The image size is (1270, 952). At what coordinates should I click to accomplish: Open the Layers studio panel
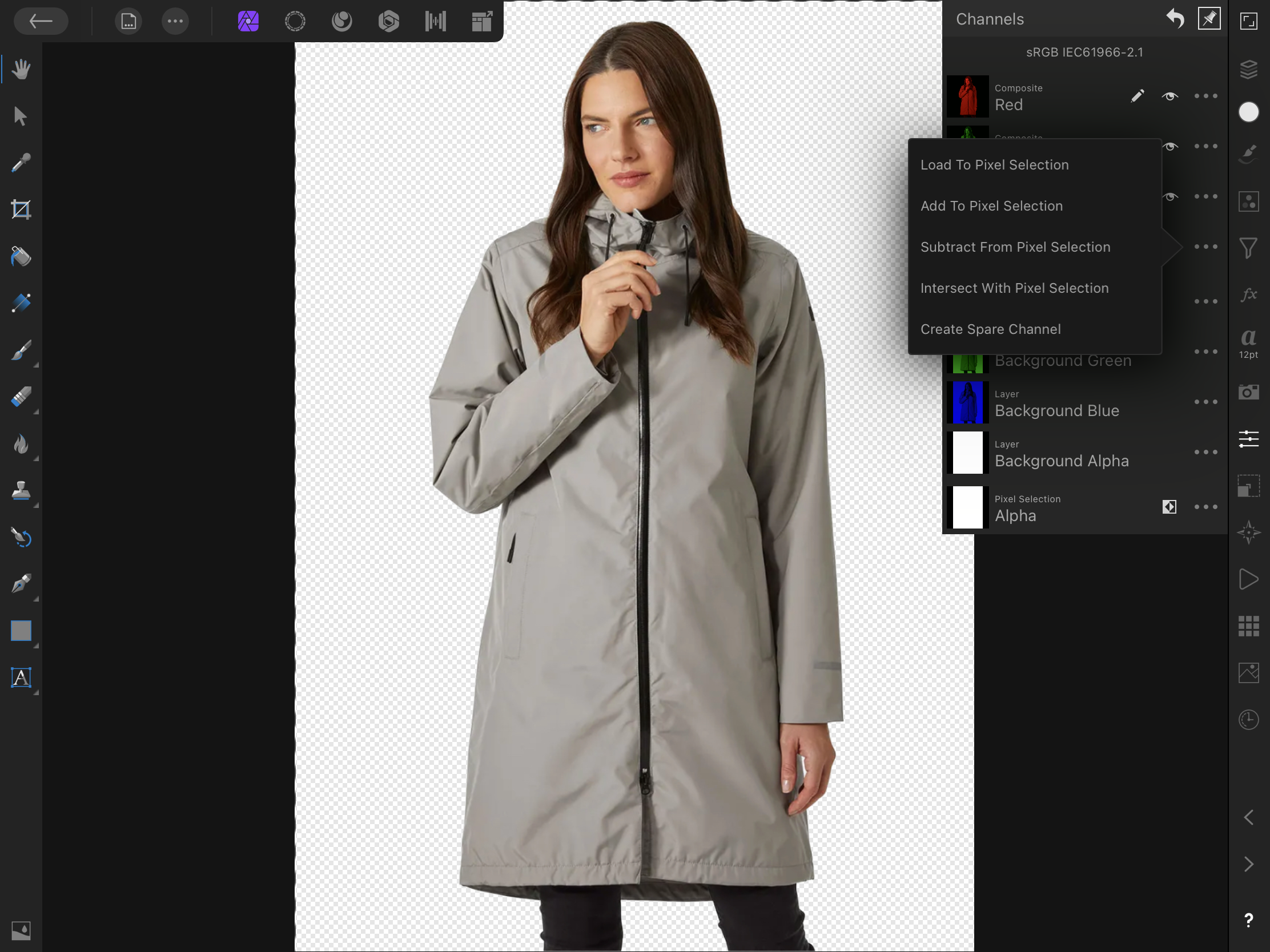(x=1249, y=70)
